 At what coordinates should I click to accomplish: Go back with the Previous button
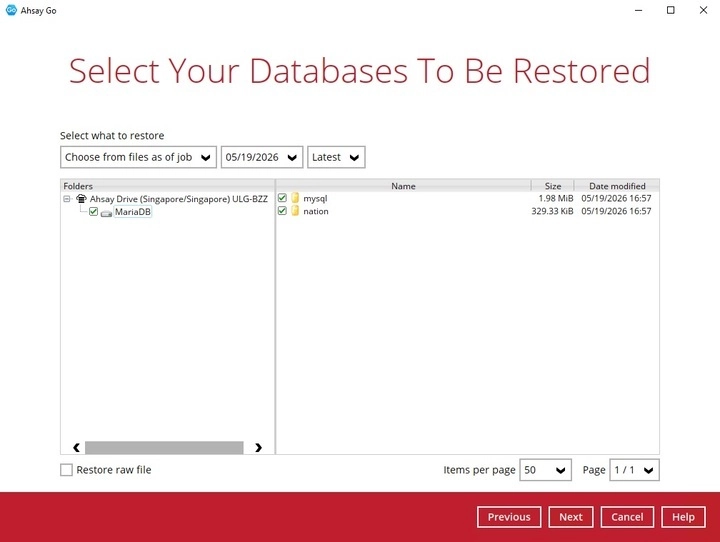[509, 517]
